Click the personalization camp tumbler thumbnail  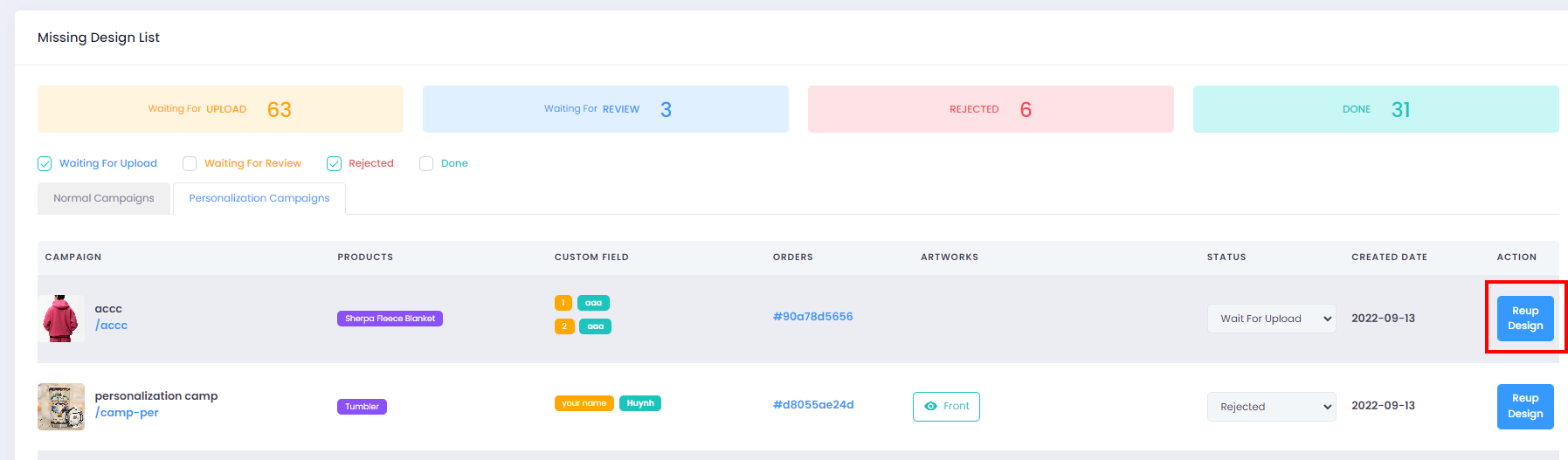click(61, 407)
